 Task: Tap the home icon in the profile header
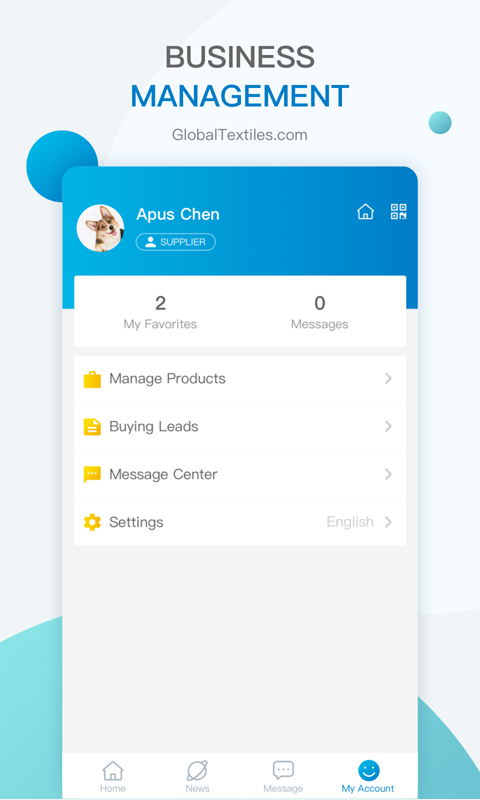click(x=365, y=211)
